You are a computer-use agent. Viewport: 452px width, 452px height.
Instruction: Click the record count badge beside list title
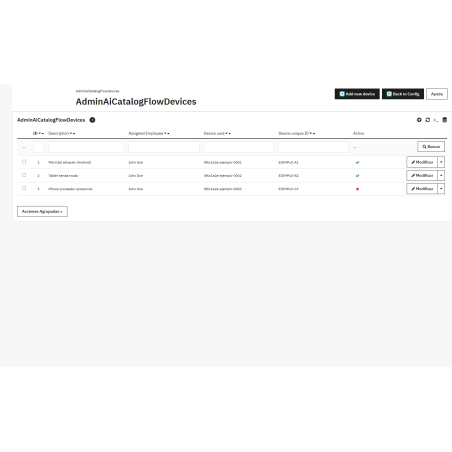click(x=92, y=120)
